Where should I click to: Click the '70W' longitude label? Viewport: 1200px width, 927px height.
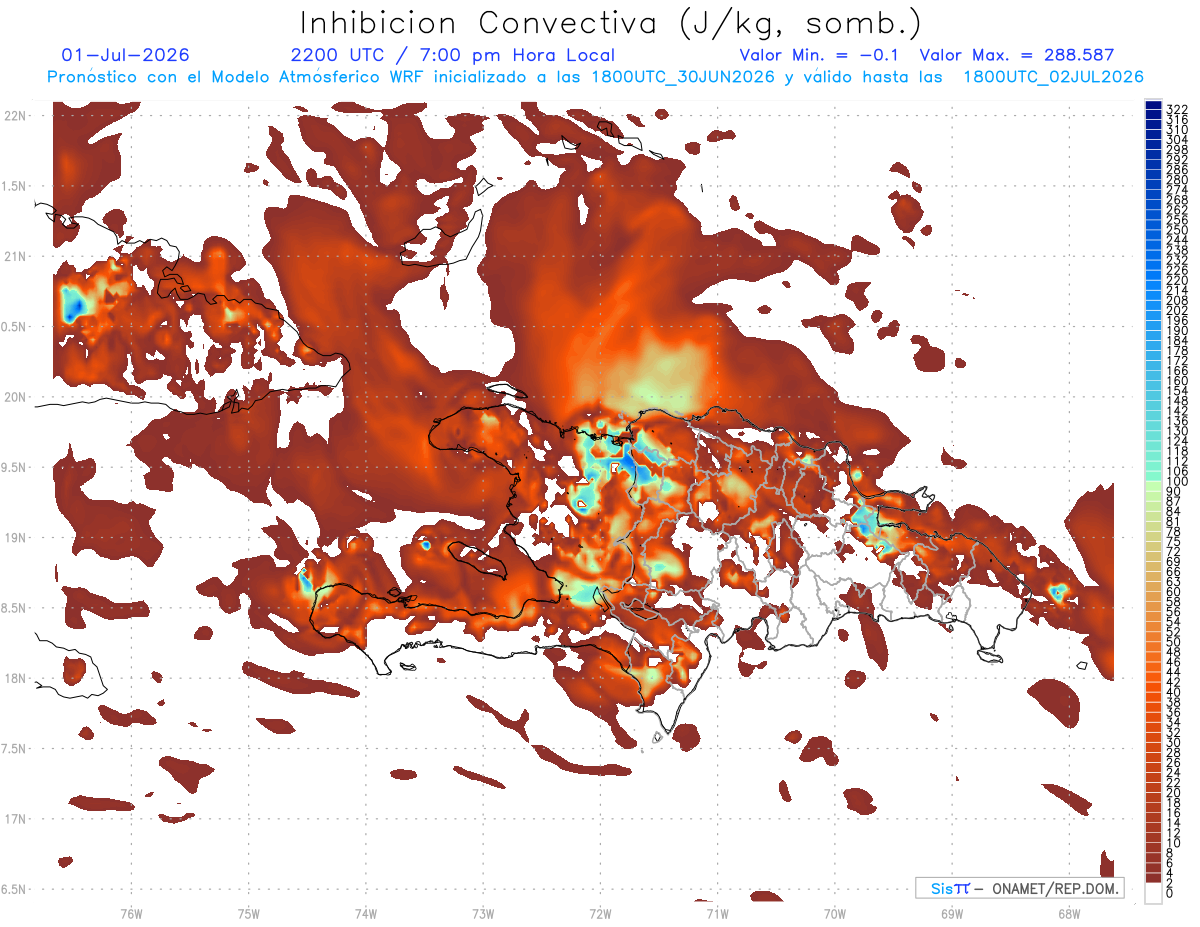834,913
